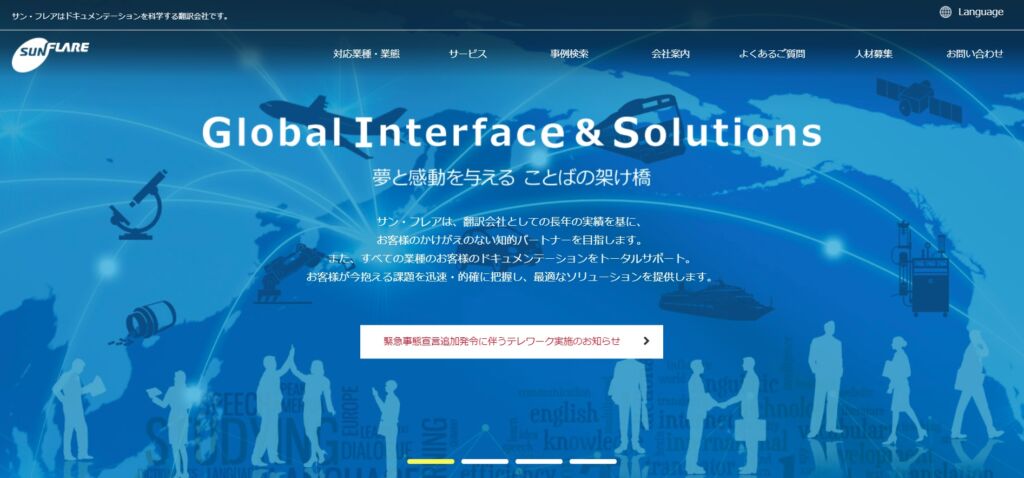Open the 会社案内 menu
Screen dimensions: 1024x478
pos(671,54)
